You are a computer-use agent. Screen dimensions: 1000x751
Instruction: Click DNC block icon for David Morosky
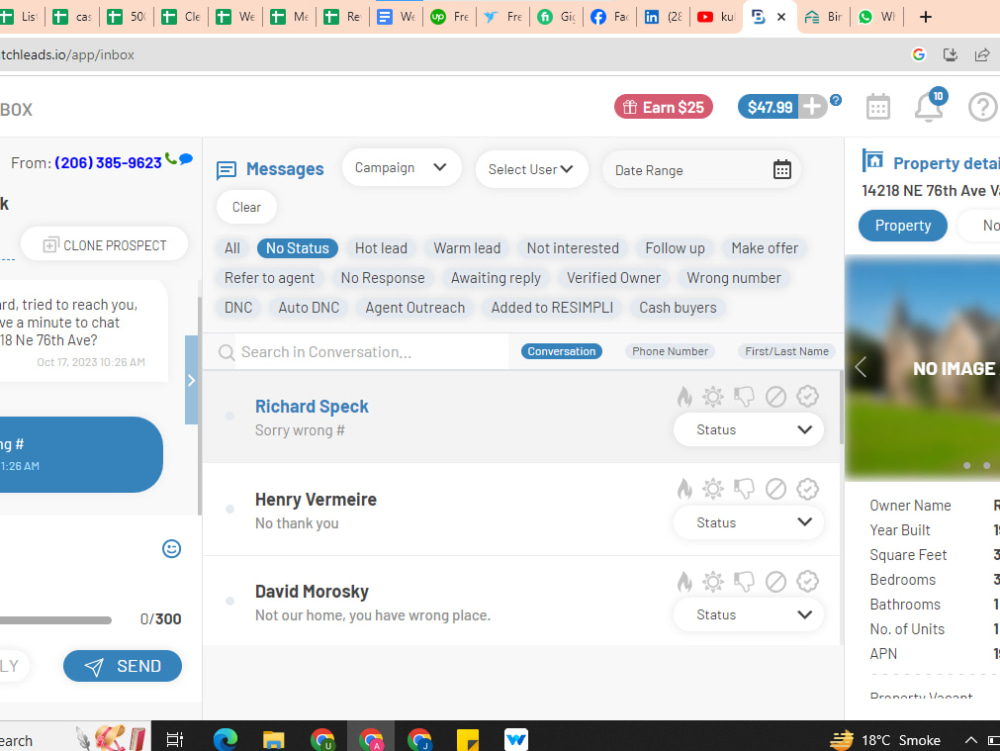point(776,581)
